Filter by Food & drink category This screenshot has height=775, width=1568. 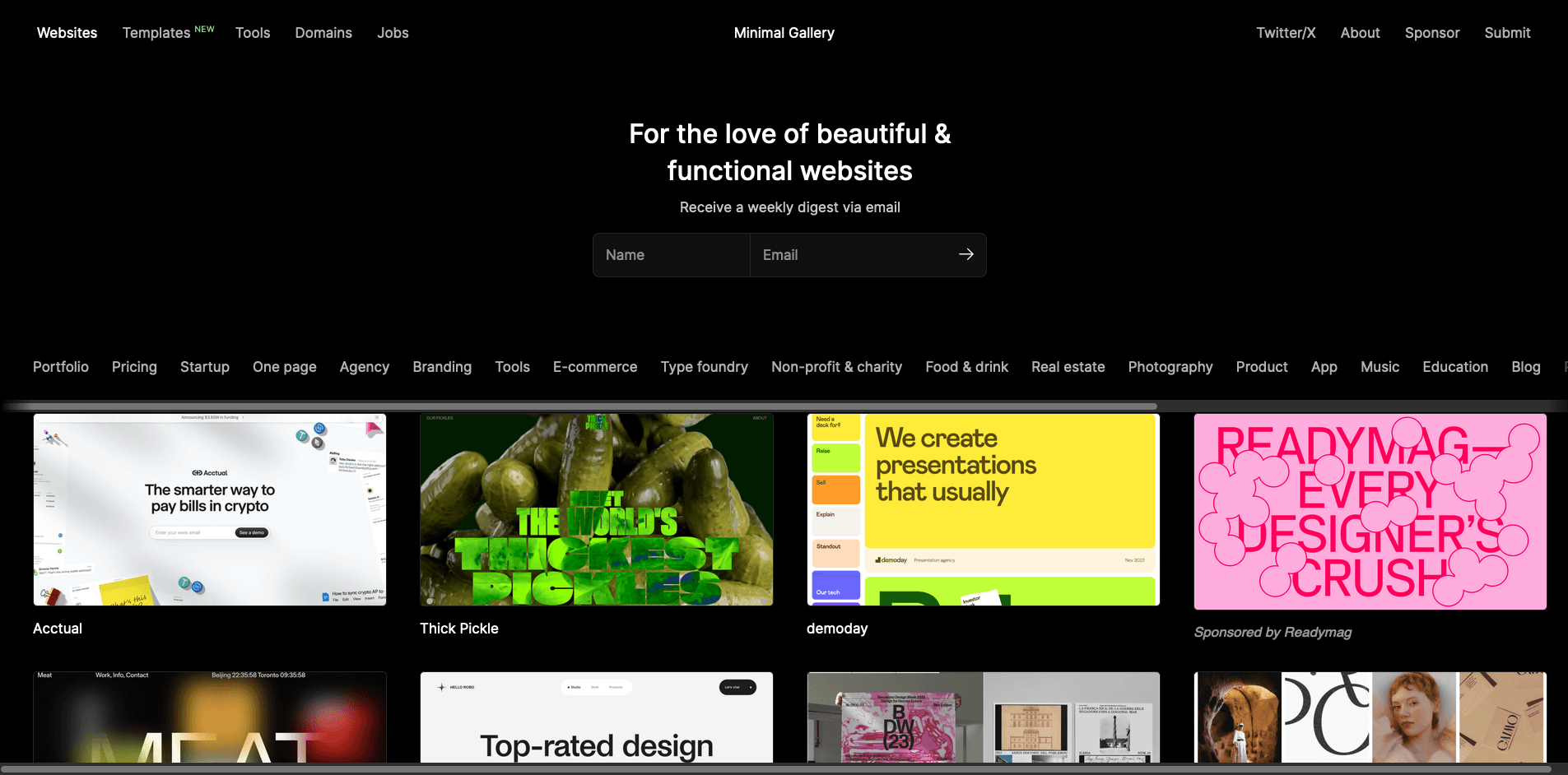click(966, 367)
